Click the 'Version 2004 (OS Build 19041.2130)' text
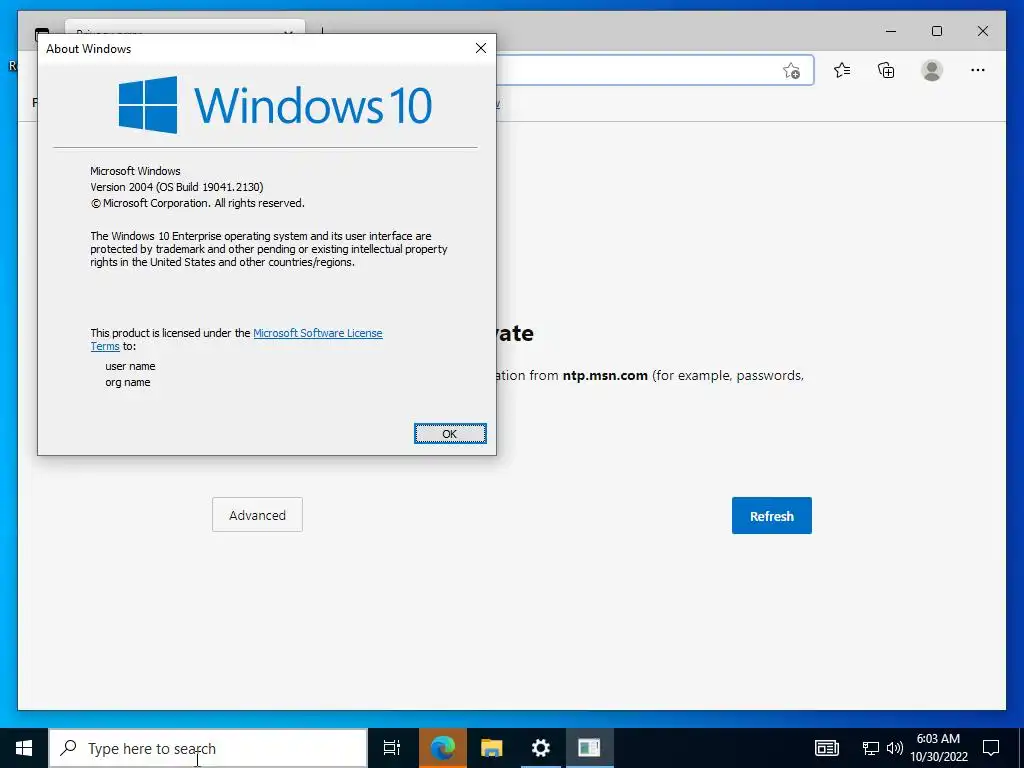Viewport: 1024px width, 768px height. 177,187
